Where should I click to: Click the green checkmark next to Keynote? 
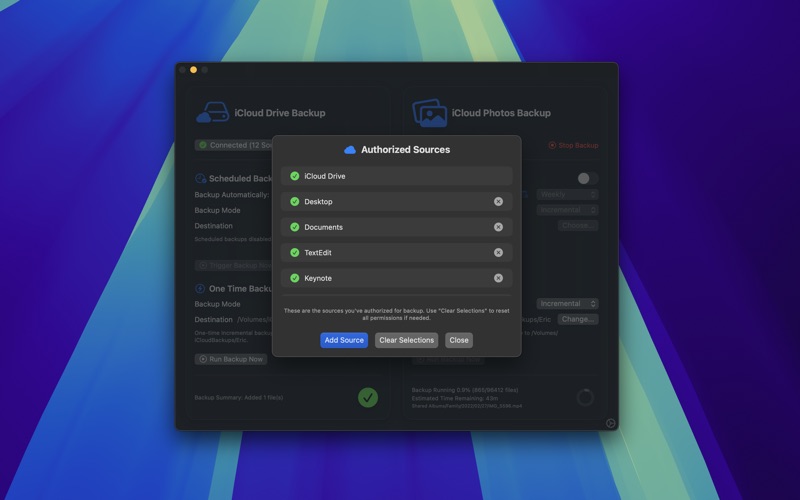click(294, 278)
